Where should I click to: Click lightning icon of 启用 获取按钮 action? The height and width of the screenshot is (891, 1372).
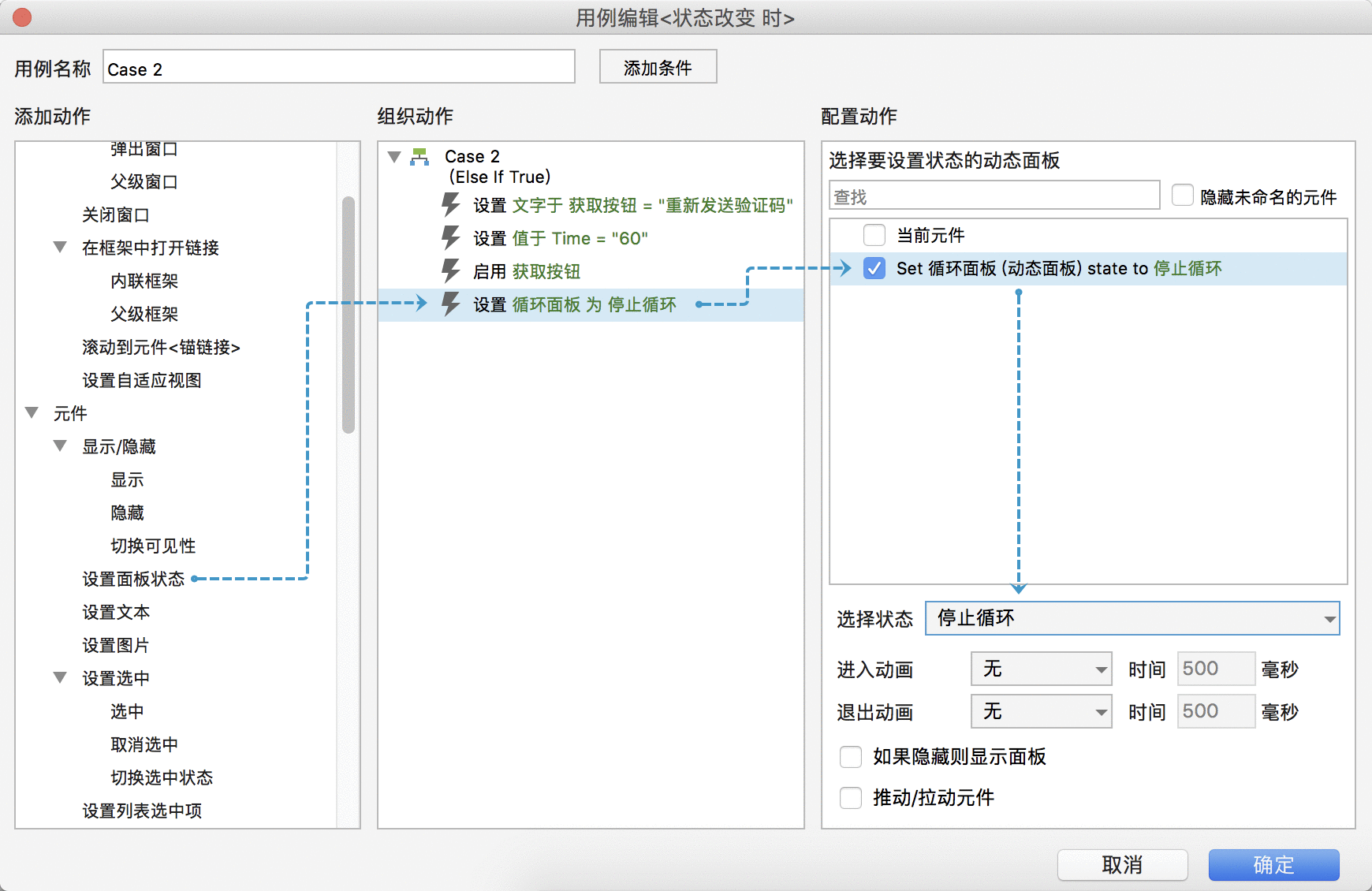450,271
